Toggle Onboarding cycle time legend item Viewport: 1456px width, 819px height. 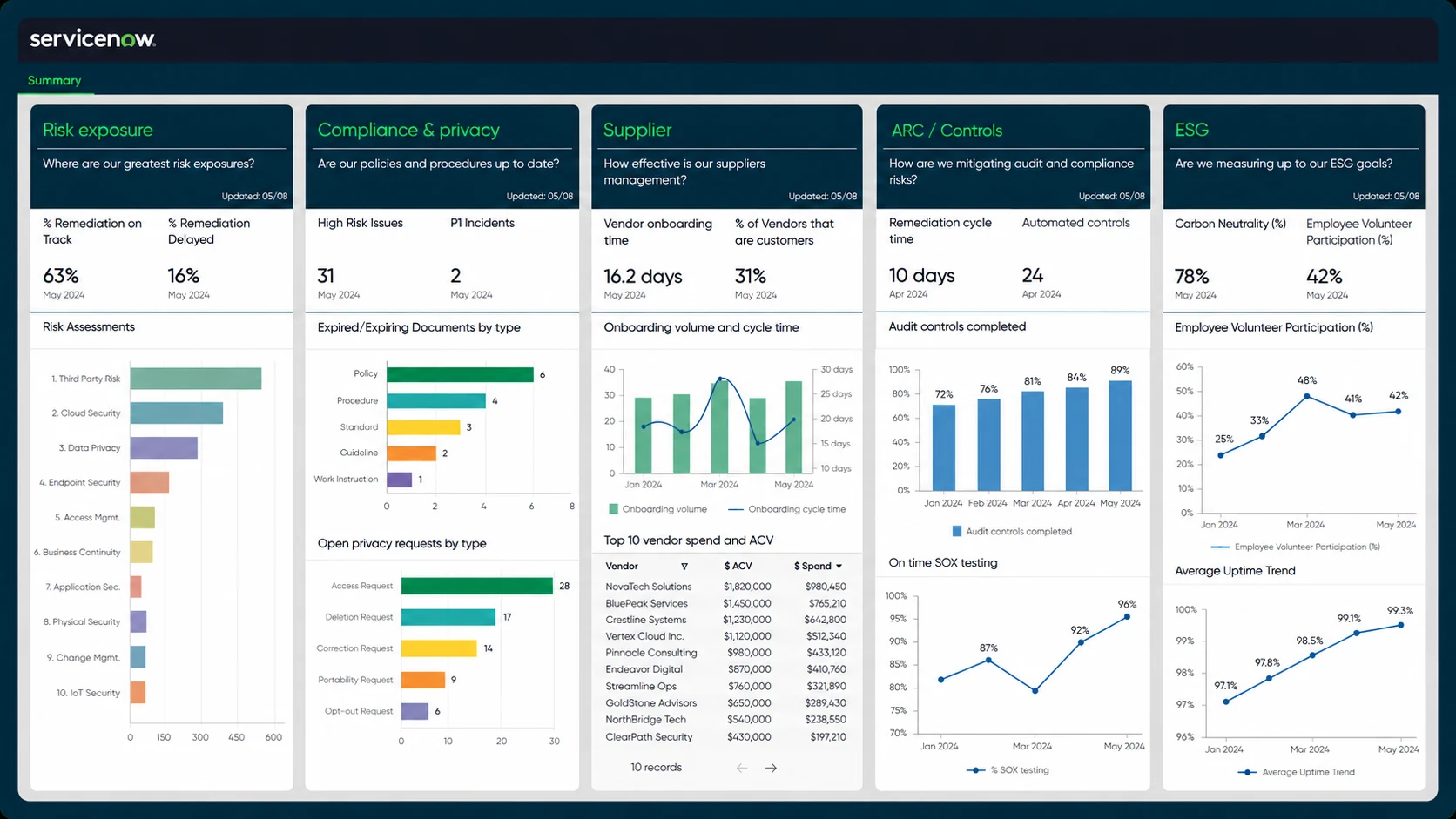(786, 509)
